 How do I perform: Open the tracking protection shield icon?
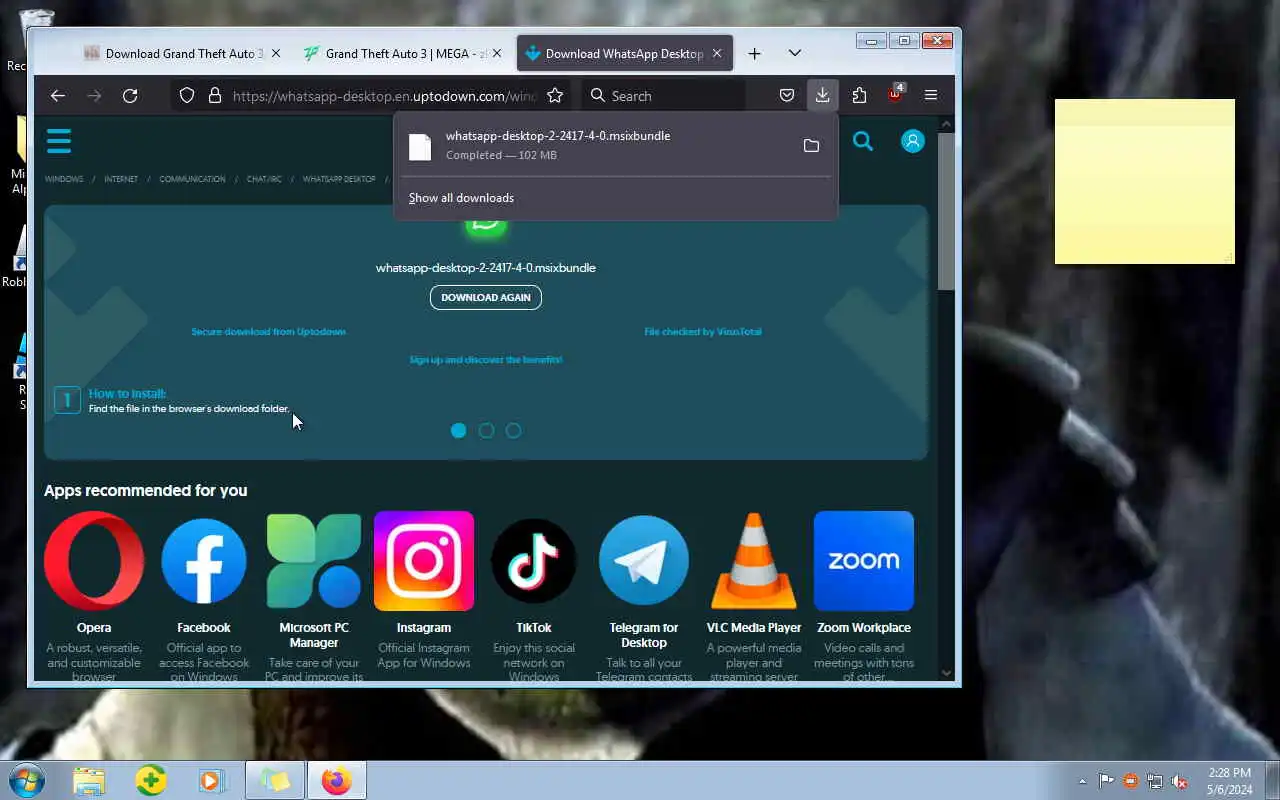(x=187, y=96)
